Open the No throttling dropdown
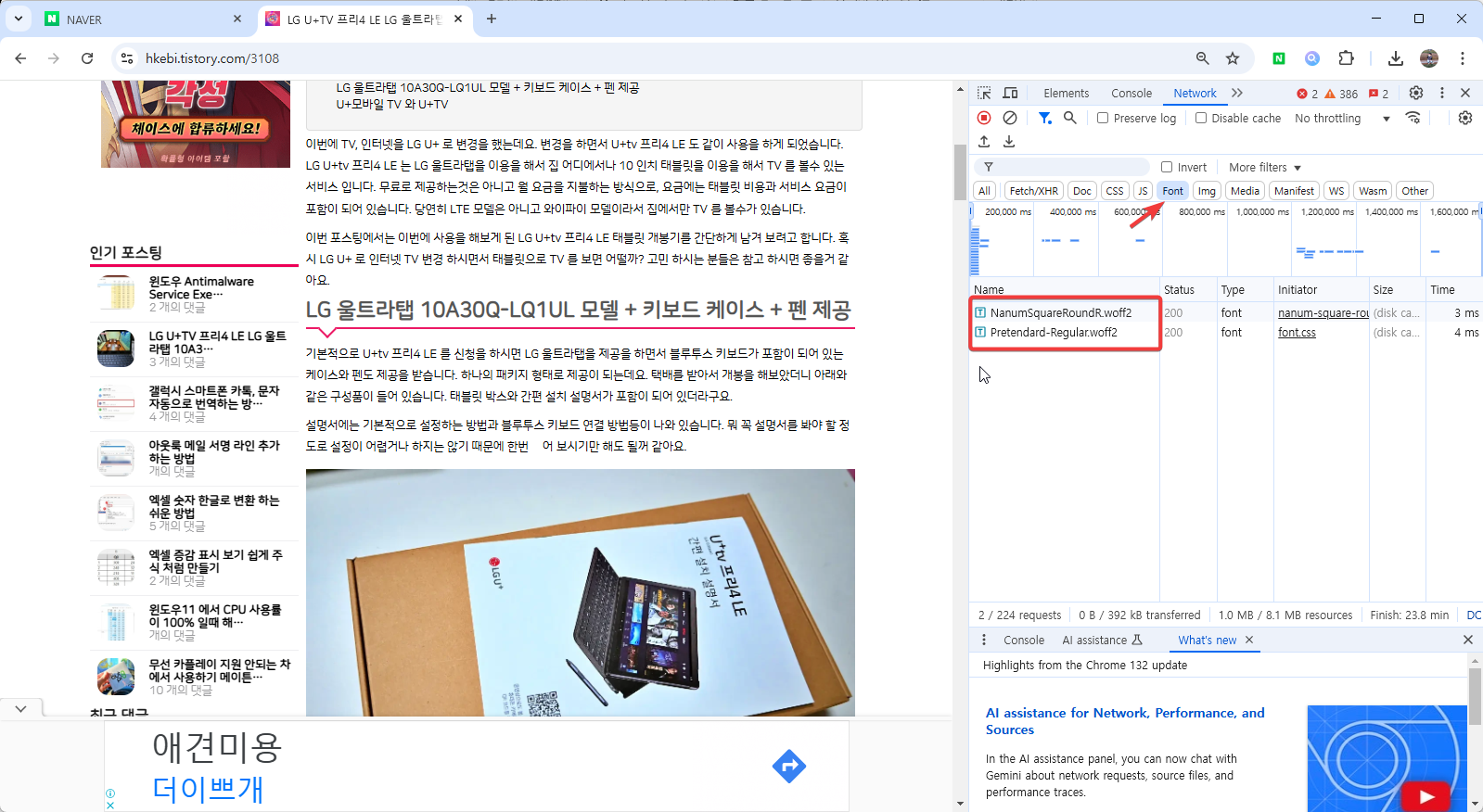Viewport: 1483px width, 812px height. (x=1342, y=118)
